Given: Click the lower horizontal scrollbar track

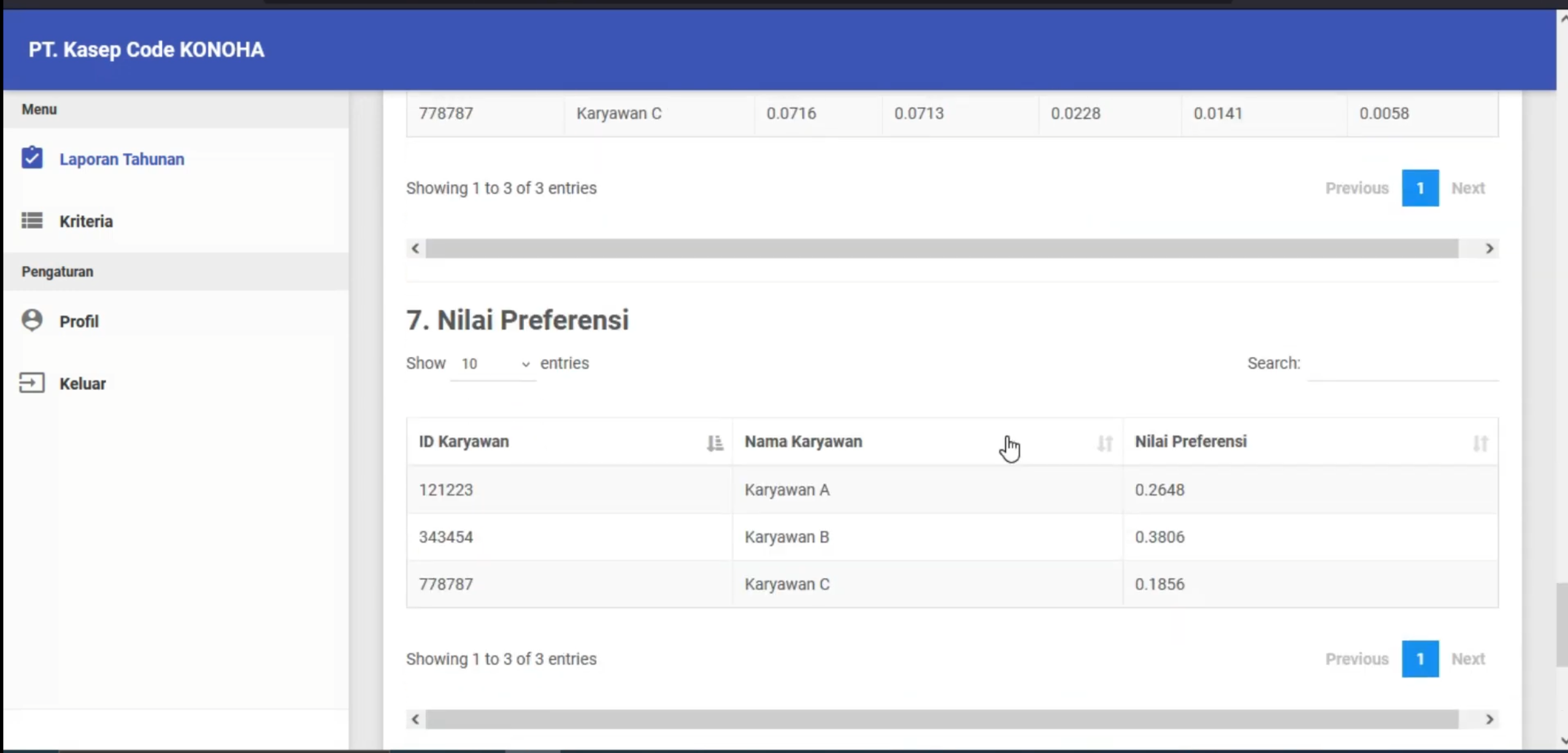Looking at the screenshot, I should [942, 719].
